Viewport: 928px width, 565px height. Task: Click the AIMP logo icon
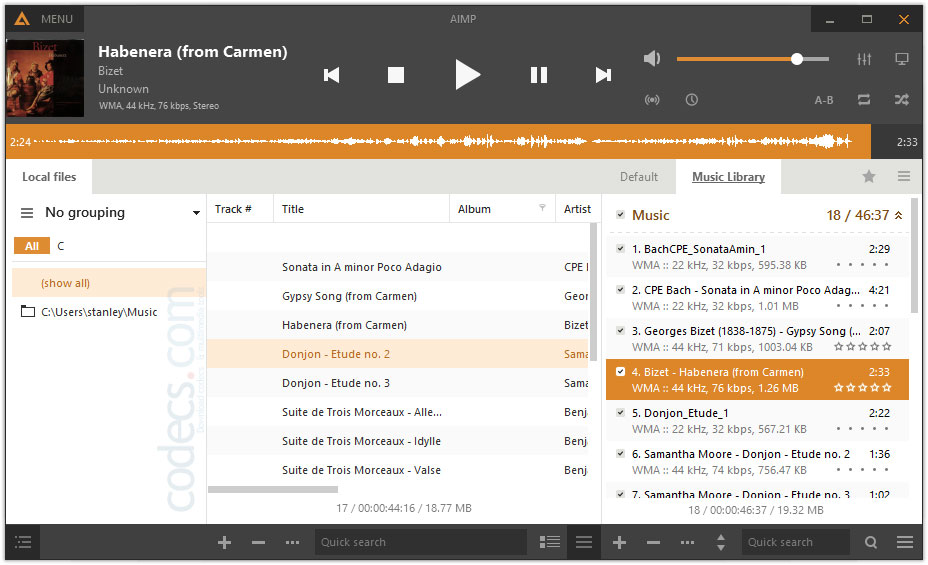(x=22, y=19)
